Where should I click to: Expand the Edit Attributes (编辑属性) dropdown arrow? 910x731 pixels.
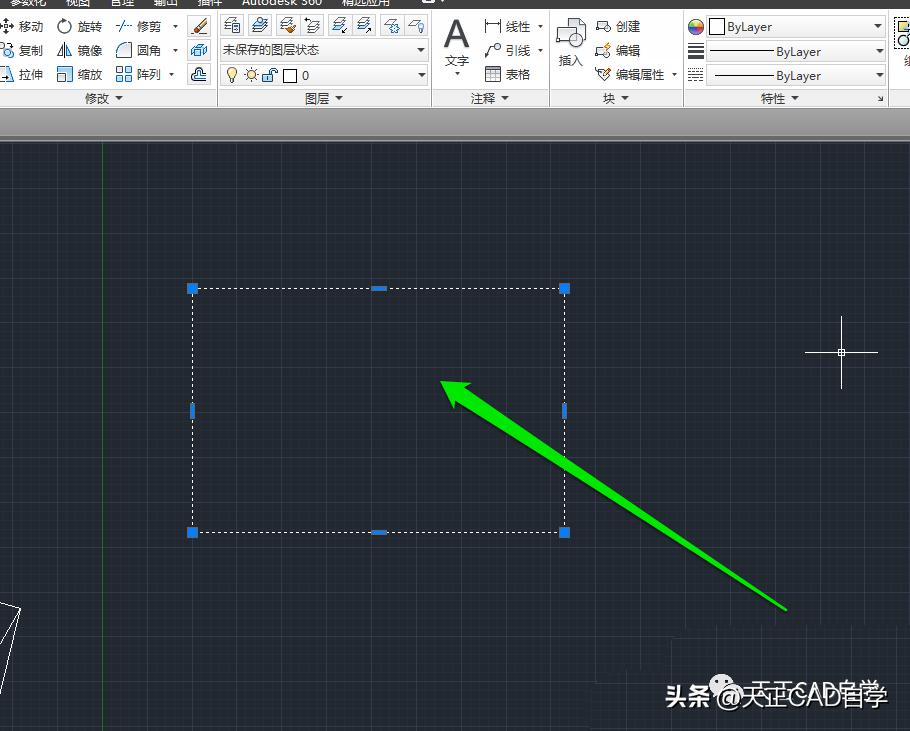(x=674, y=74)
